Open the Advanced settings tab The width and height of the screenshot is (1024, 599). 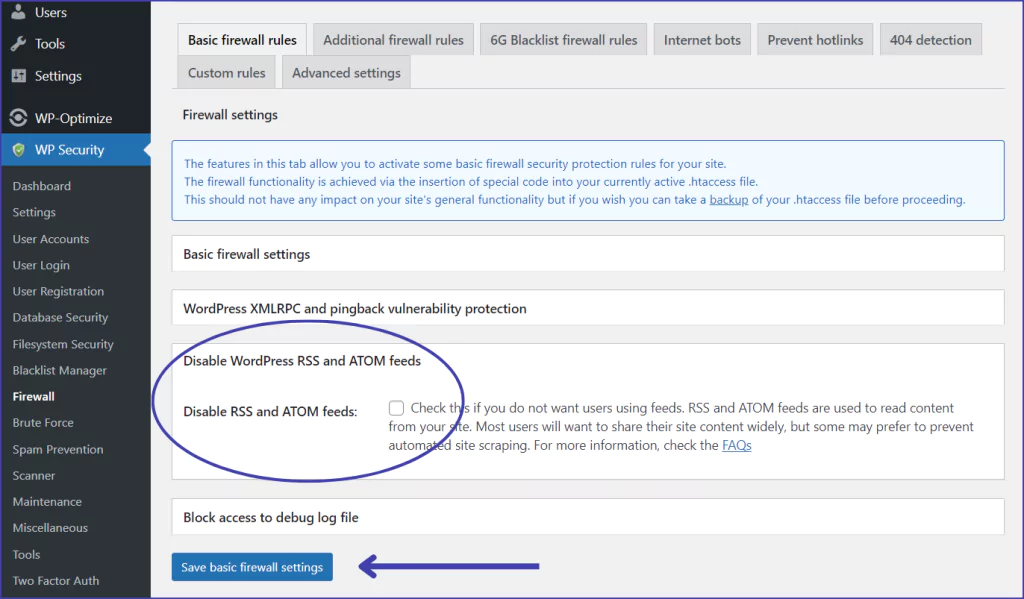click(x=346, y=73)
